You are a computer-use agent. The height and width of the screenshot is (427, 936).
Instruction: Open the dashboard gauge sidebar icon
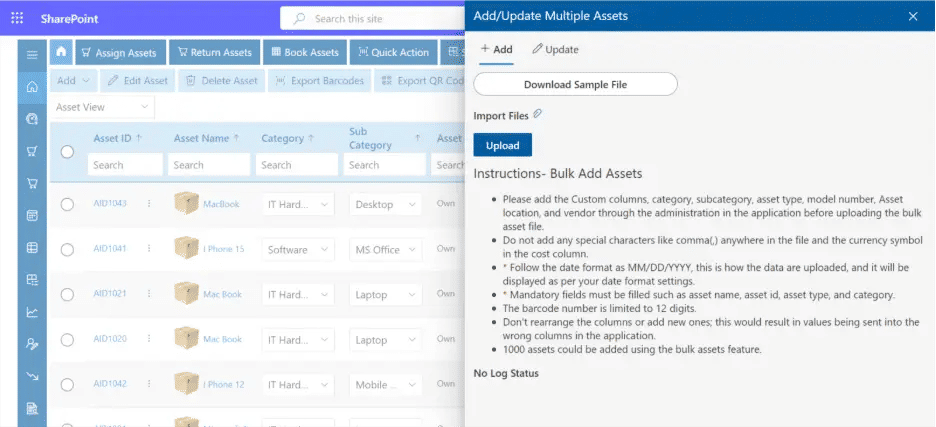[x=32, y=119]
